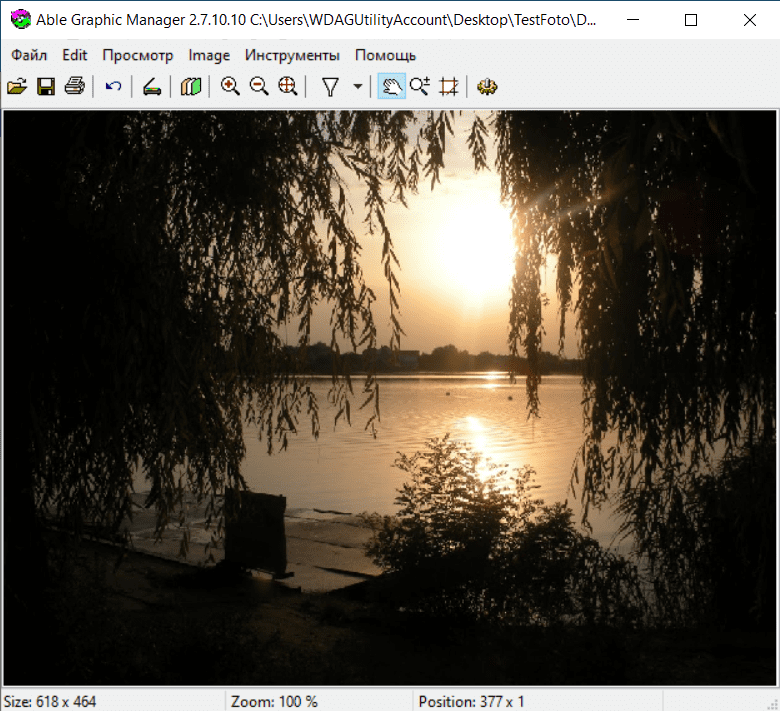This screenshot has width=780, height=711.
Task: Click the window resize grip in corner
Action: (x=773, y=703)
